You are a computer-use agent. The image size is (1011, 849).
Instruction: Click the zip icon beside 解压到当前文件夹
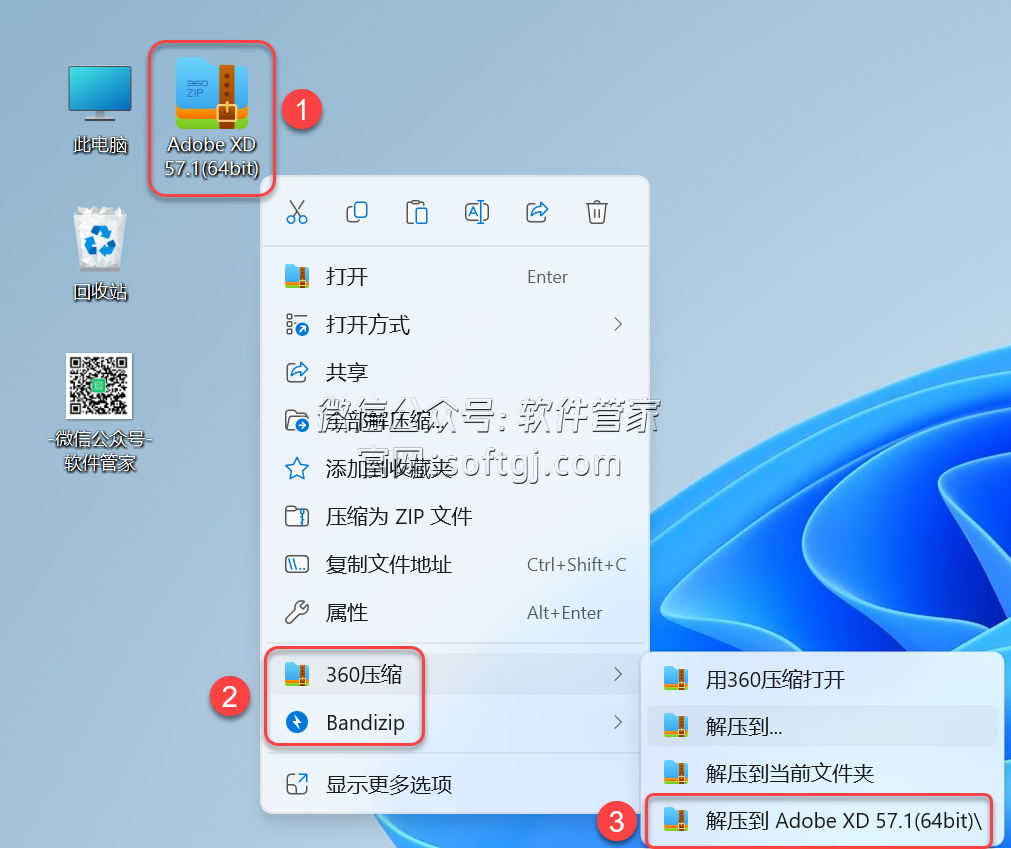(x=676, y=772)
